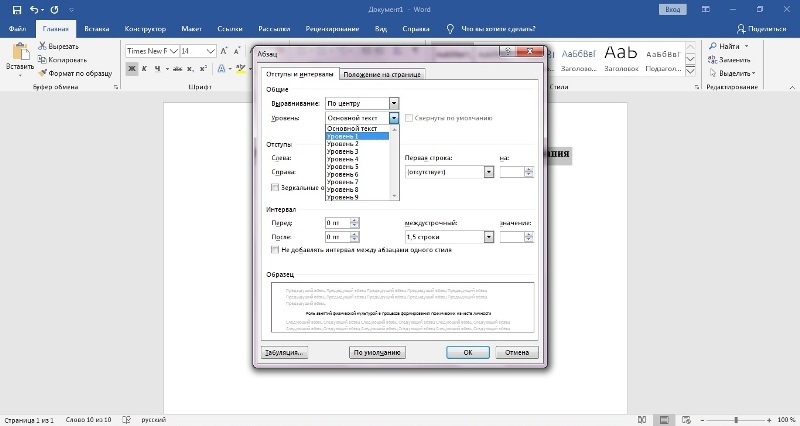
Task: Open the Вставка ribbon tab
Action: 98,30
